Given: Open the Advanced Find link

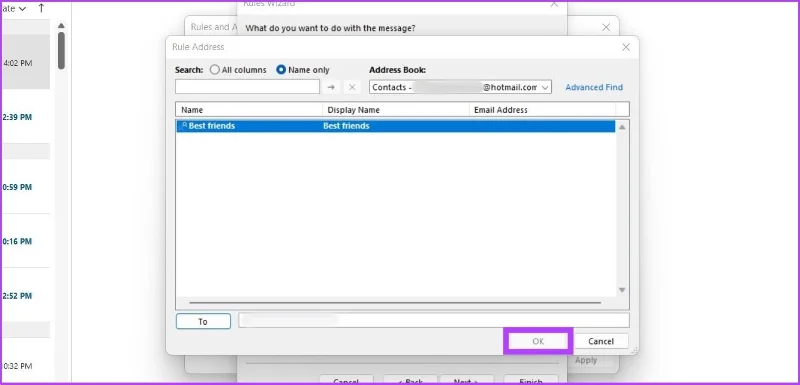Looking at the screenshot, I should (594, 87).
